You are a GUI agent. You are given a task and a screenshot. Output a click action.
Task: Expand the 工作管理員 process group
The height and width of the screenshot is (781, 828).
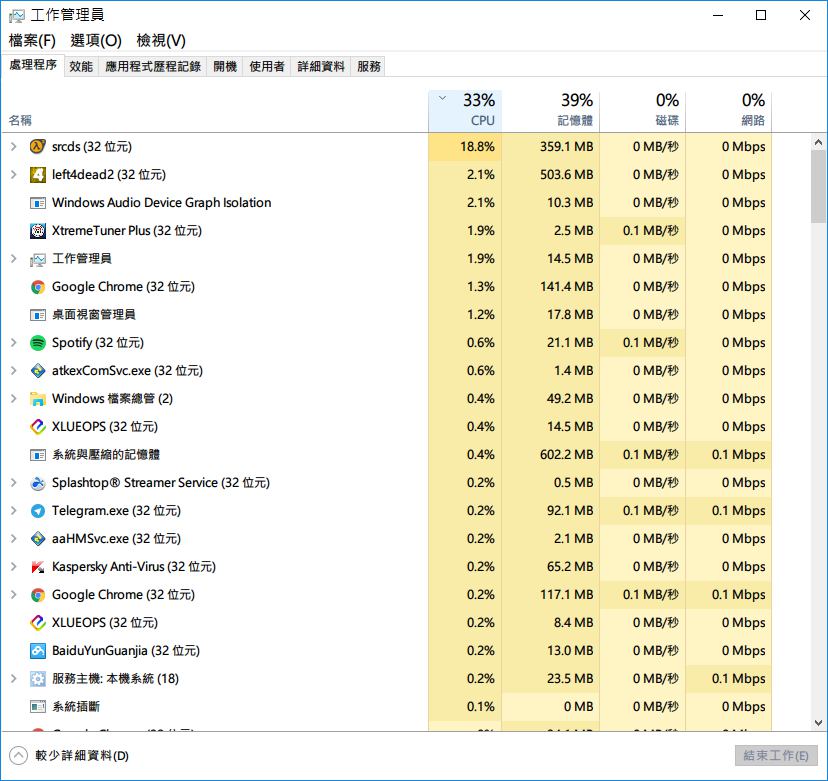[14, 259]
